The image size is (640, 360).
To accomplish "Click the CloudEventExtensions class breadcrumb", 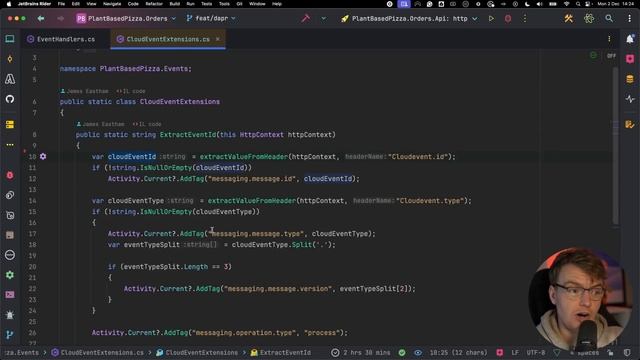I will (198, 352).
